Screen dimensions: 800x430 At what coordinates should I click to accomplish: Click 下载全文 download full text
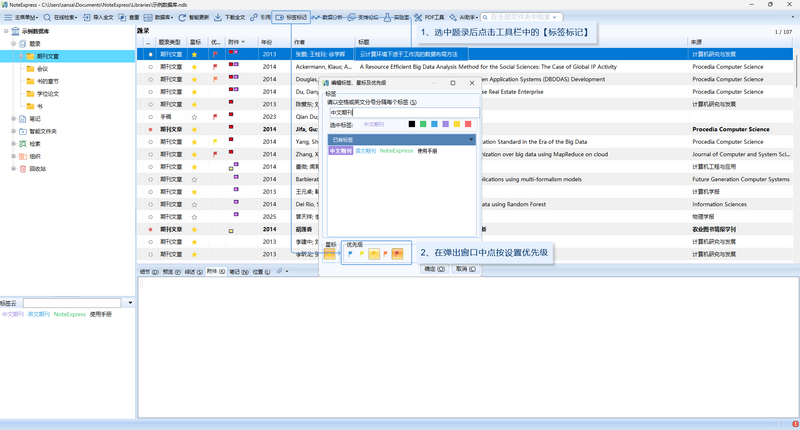point(229,17)
